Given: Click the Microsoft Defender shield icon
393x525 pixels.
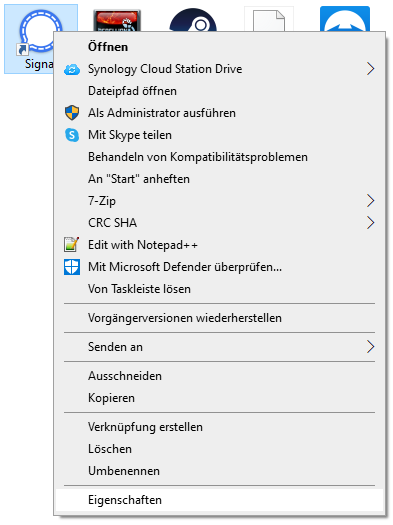Looking at the screenshot, I should click(72, 267).
